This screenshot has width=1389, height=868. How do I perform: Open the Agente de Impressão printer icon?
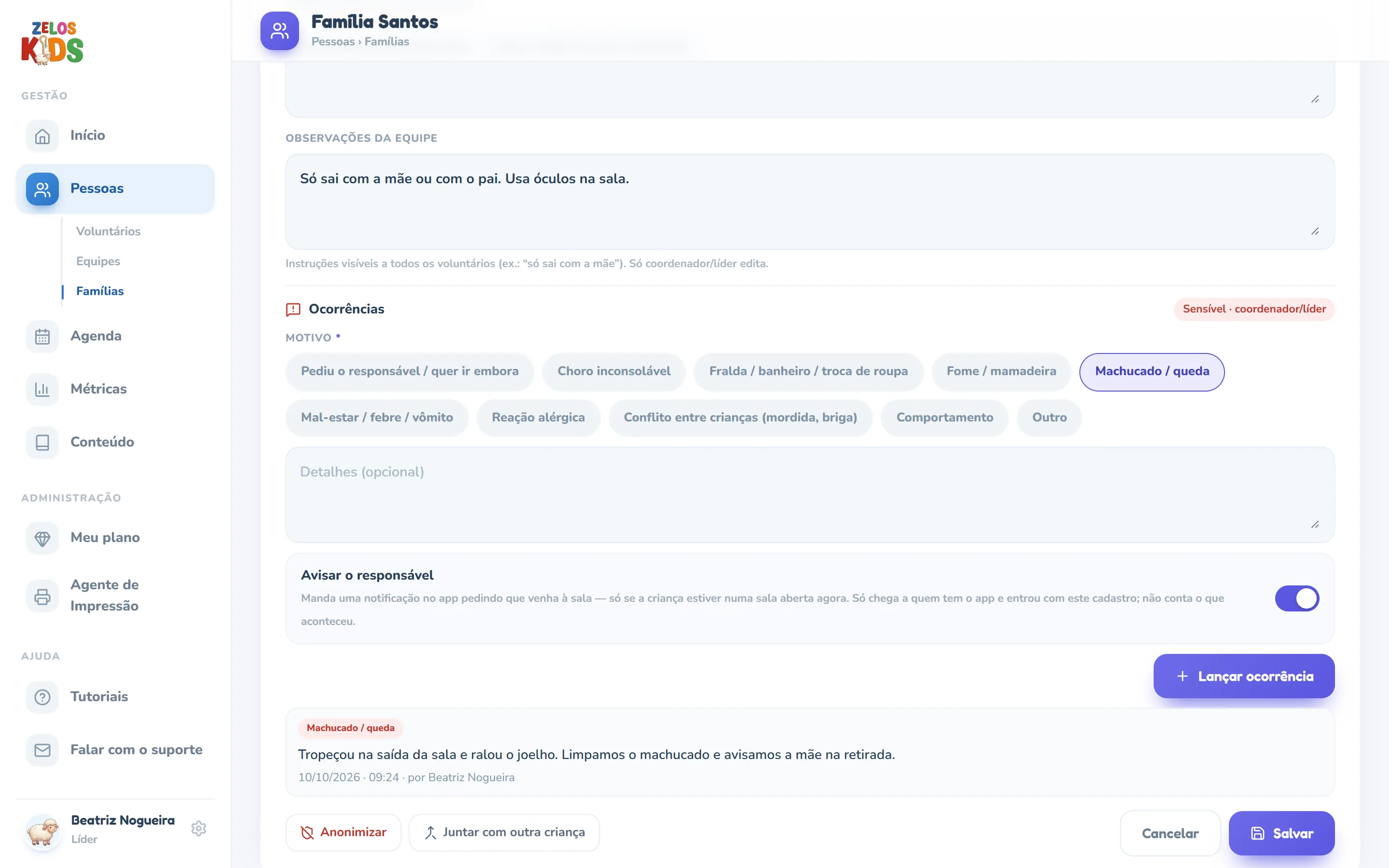click(x=42, y=596)
